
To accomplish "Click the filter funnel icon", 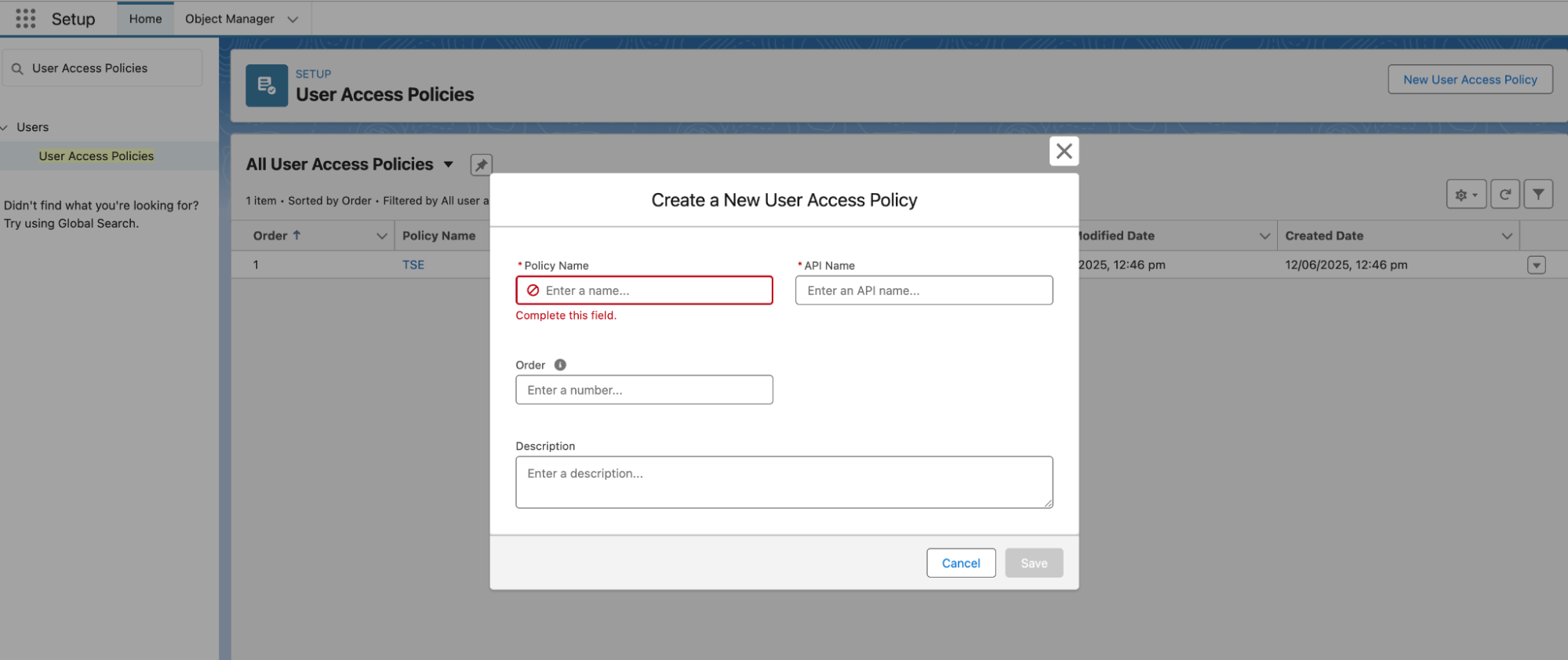I will pyautogui.click(x=1538, y=195).
